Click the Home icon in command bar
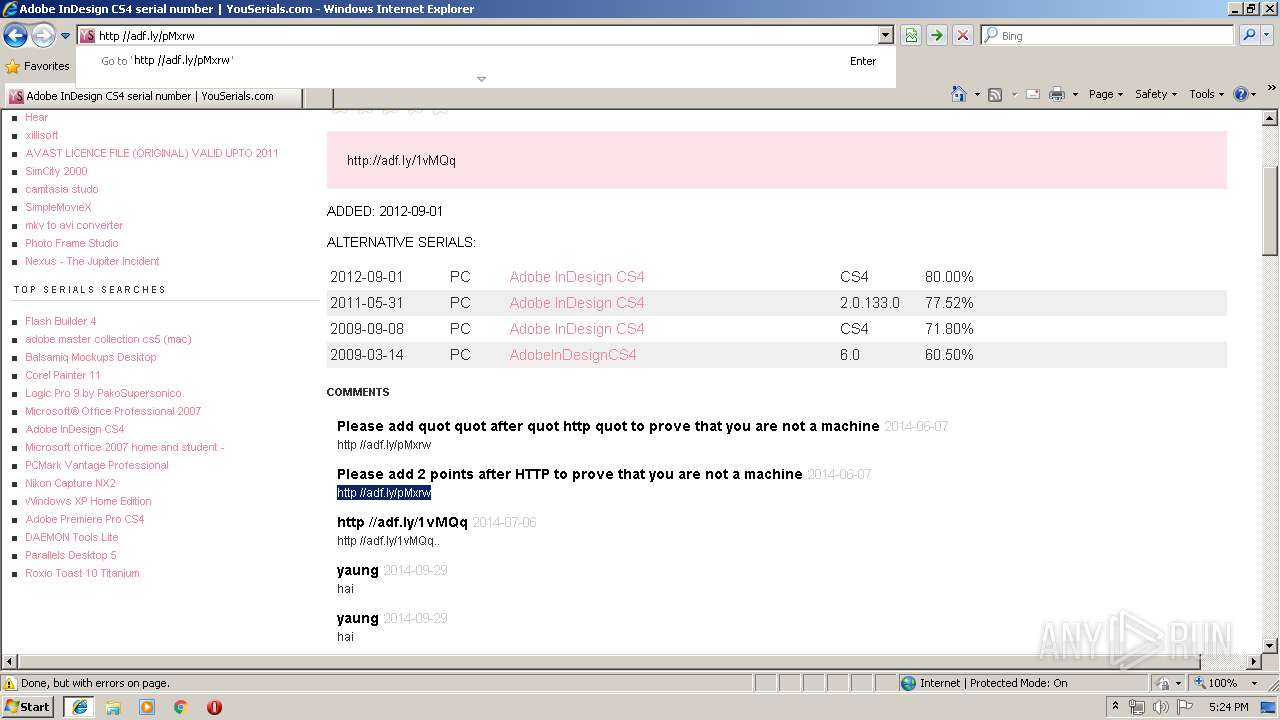The image size is (1280, 720). click(x=958, y=94)
